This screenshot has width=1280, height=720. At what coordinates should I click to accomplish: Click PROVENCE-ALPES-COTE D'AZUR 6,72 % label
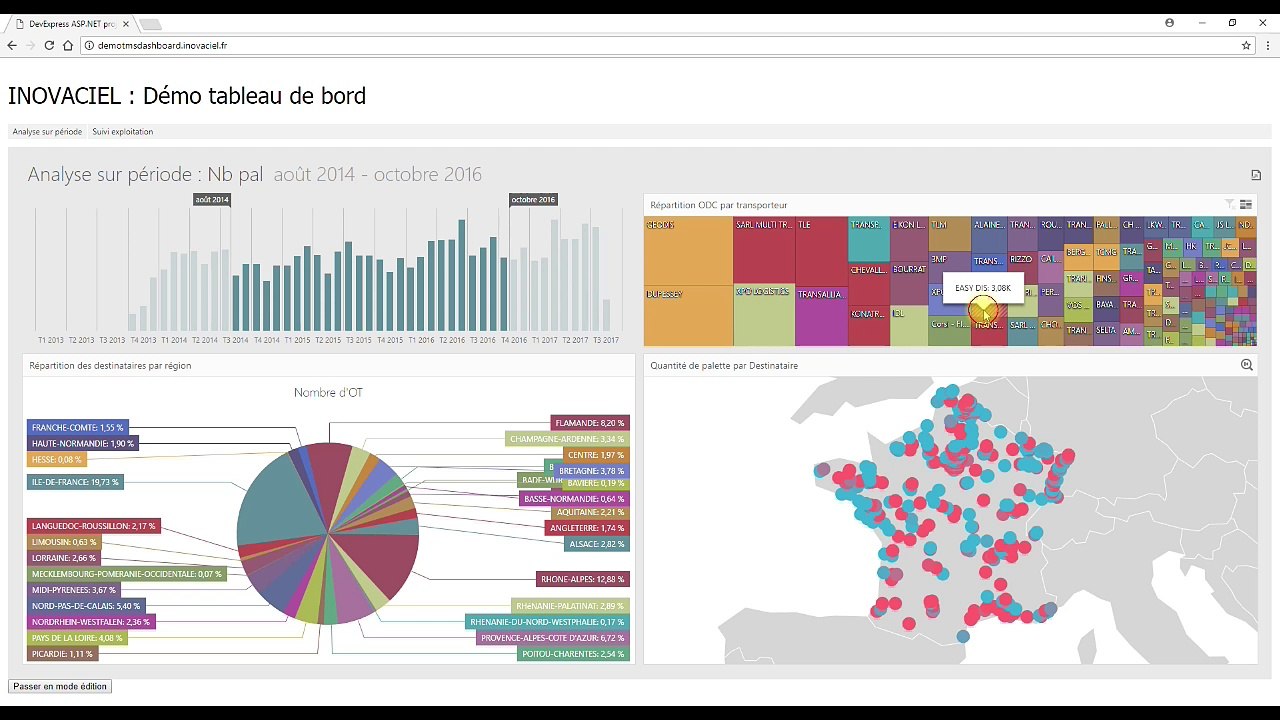tap(553, 638)
